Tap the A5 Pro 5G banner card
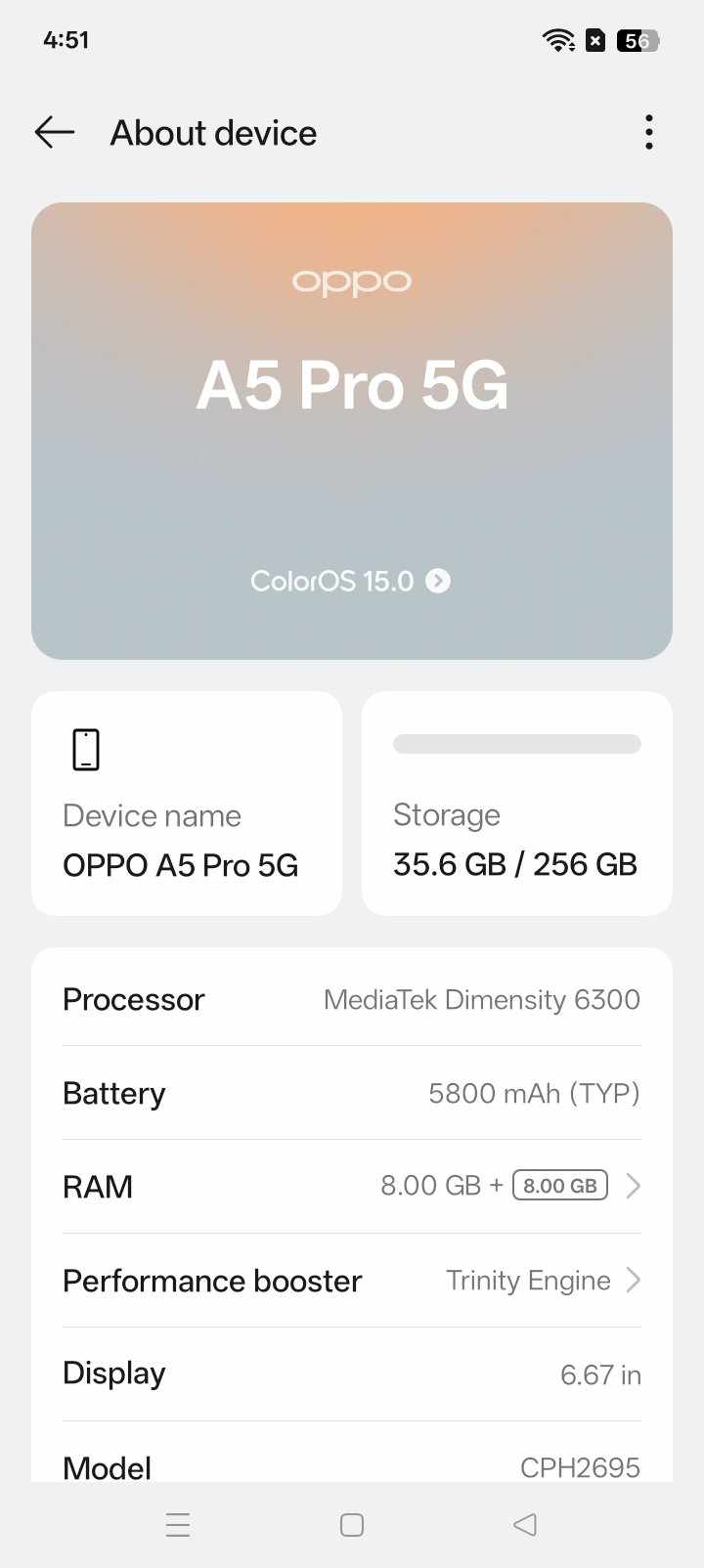 [x=352, y=430]
